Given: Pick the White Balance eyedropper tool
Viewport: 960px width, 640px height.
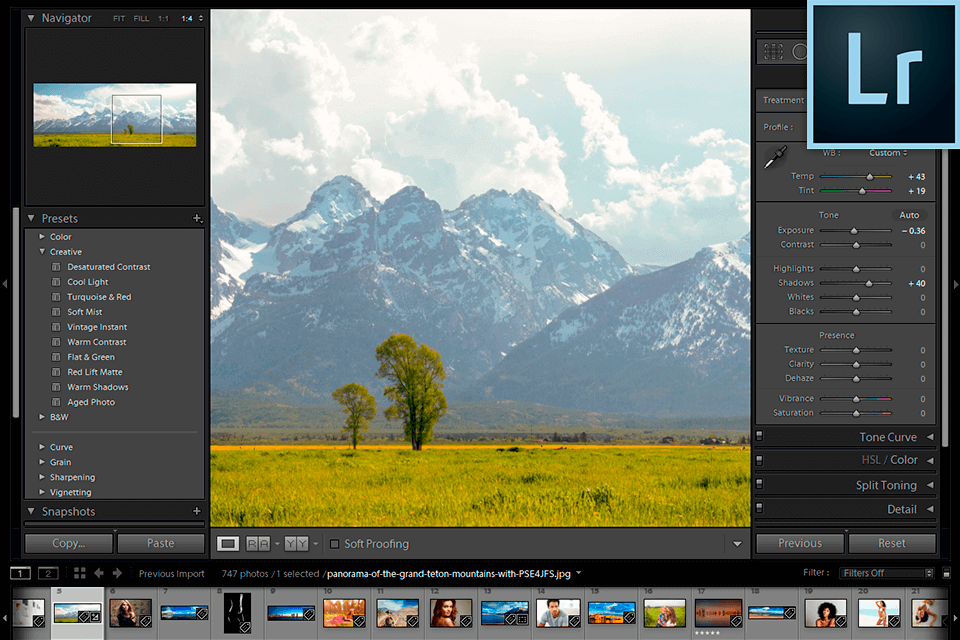Looking at the screenshot, I should coord(775,157).
